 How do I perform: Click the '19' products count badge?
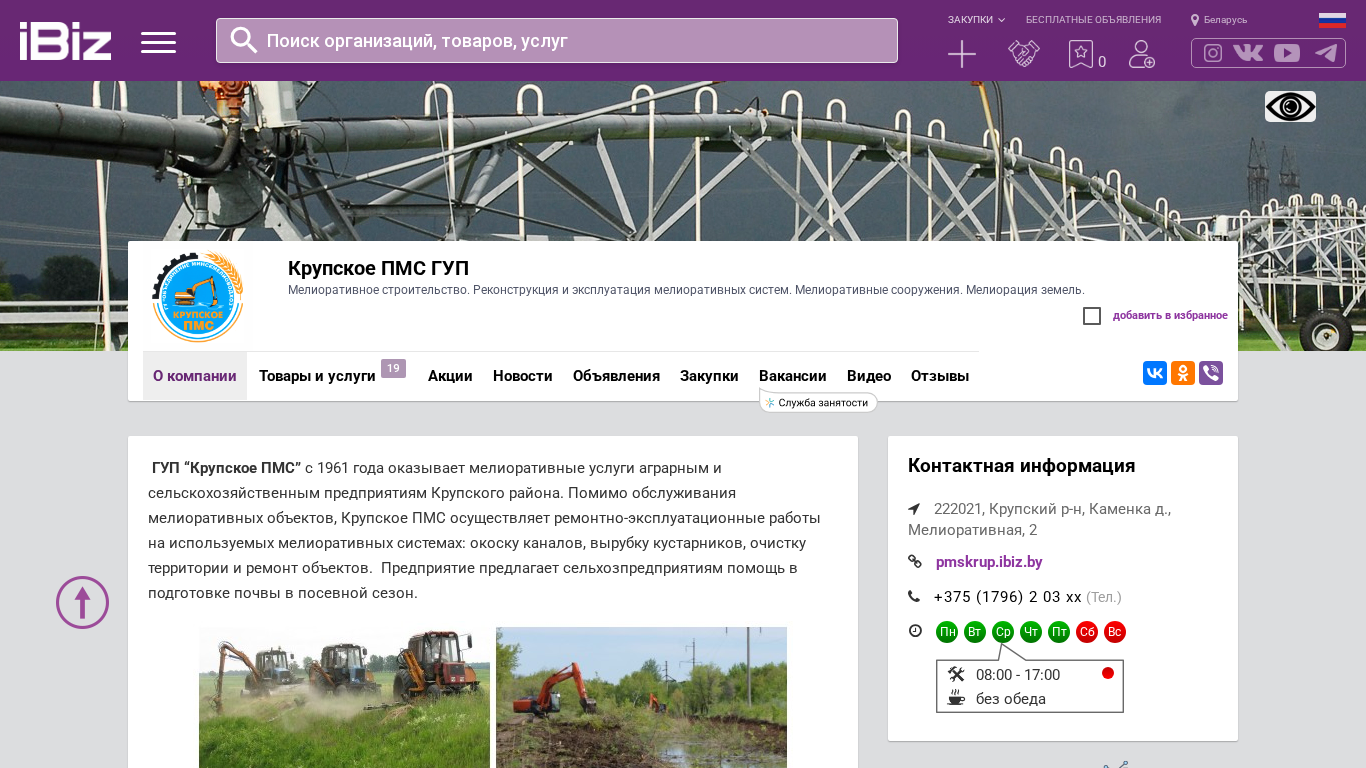[x=393, y=369]
